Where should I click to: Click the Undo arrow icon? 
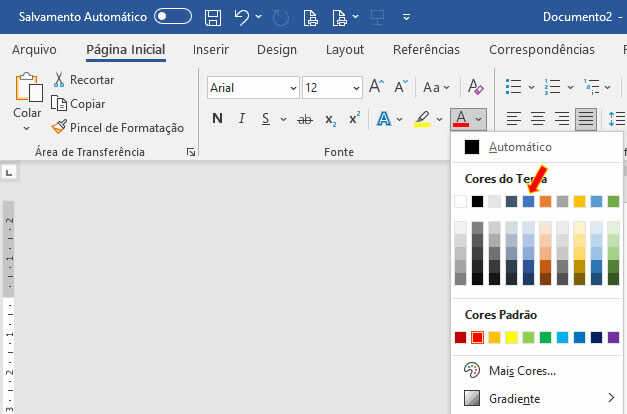pos(242,17)
